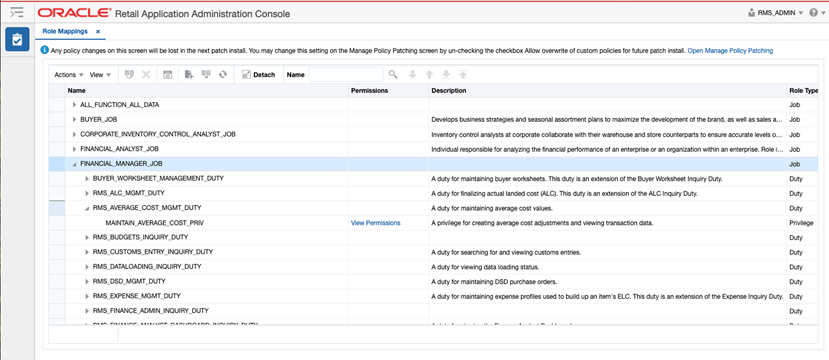
Task: Click View Permissions link for MAINTAIN_AVERAGE_COST_PRIV
Action: tap(375, 223)
